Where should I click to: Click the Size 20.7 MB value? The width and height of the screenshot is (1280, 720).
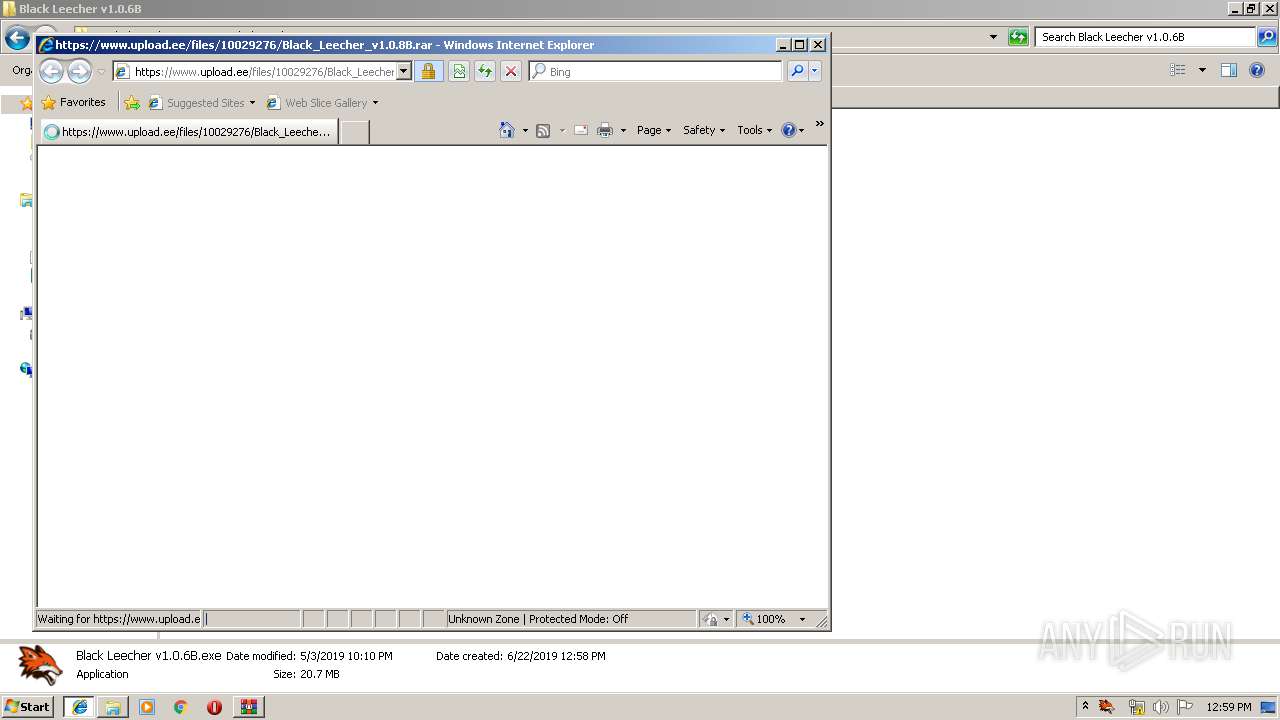coord(320,674)
